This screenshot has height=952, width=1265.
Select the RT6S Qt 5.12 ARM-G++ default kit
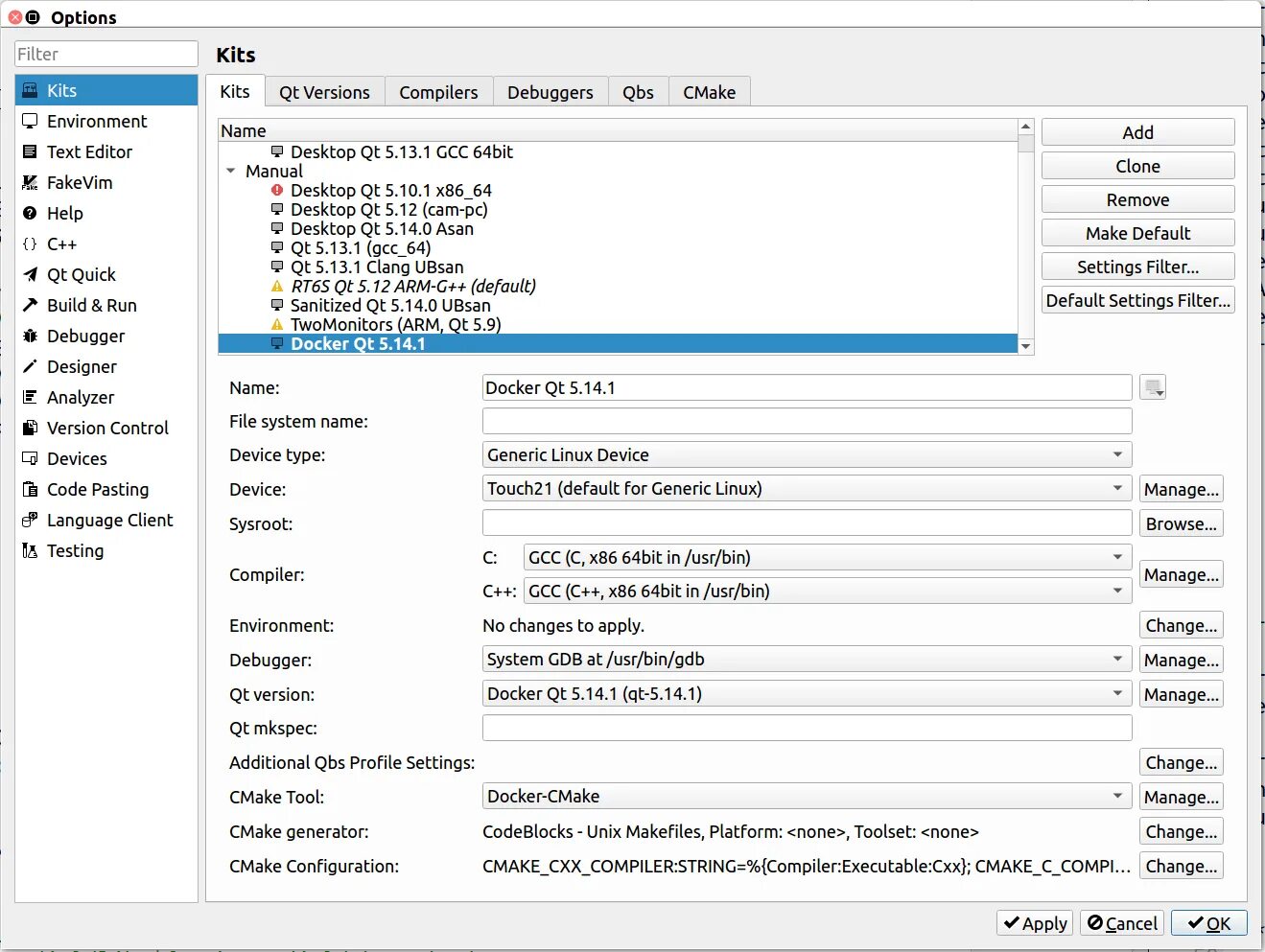[618, 286]
